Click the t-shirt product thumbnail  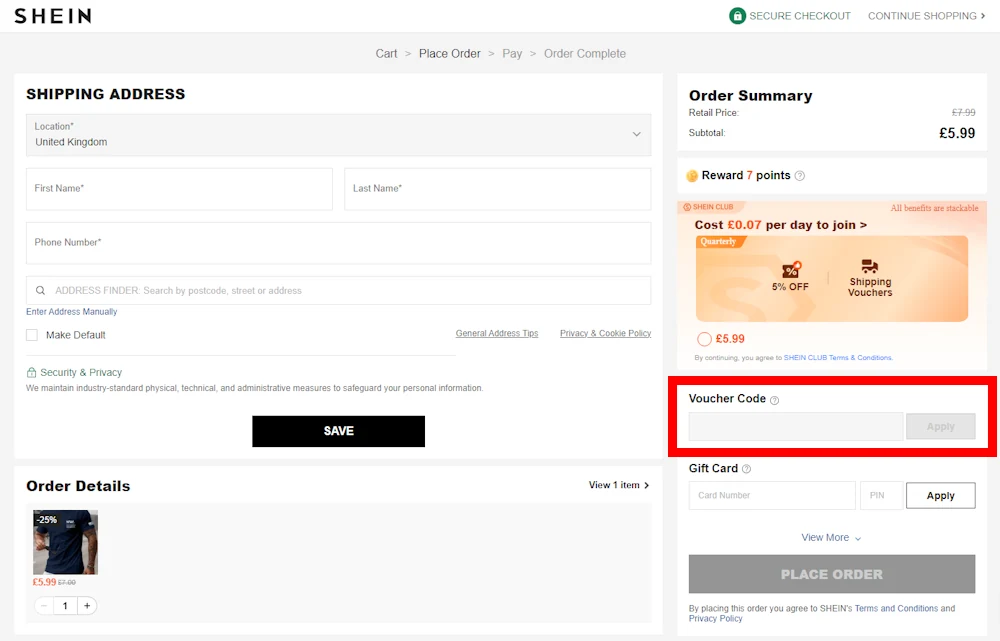coord(66,542)
